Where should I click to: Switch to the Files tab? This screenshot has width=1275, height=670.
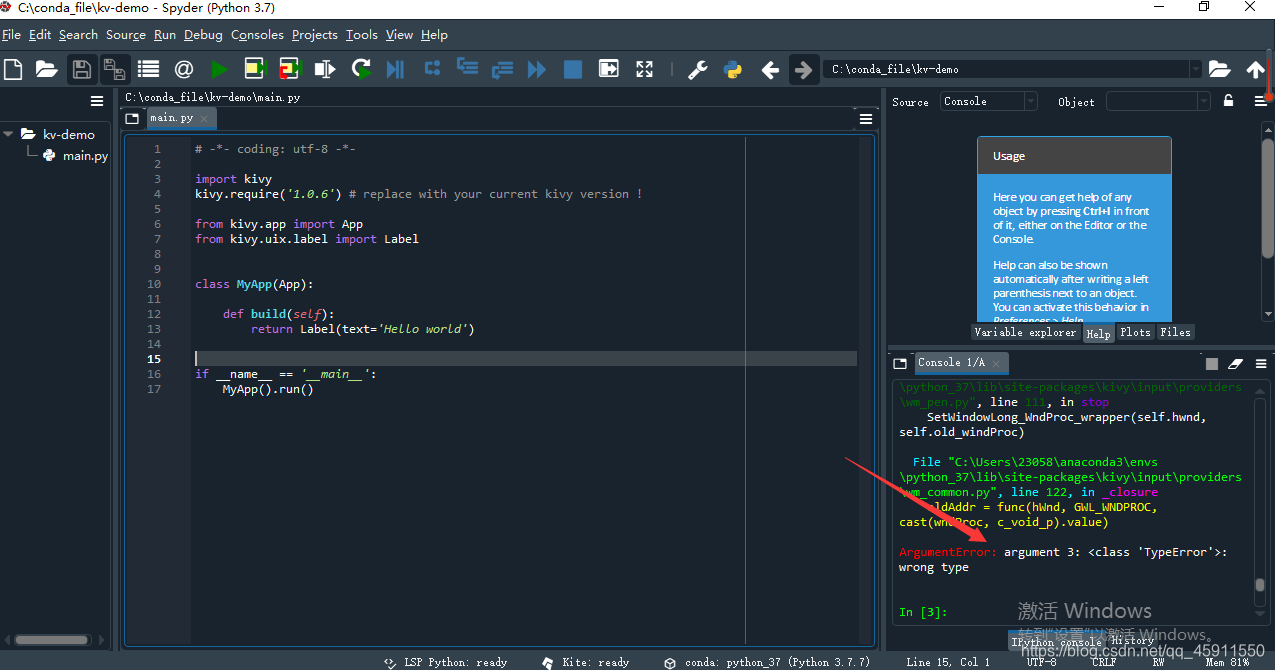[1175, 332]
